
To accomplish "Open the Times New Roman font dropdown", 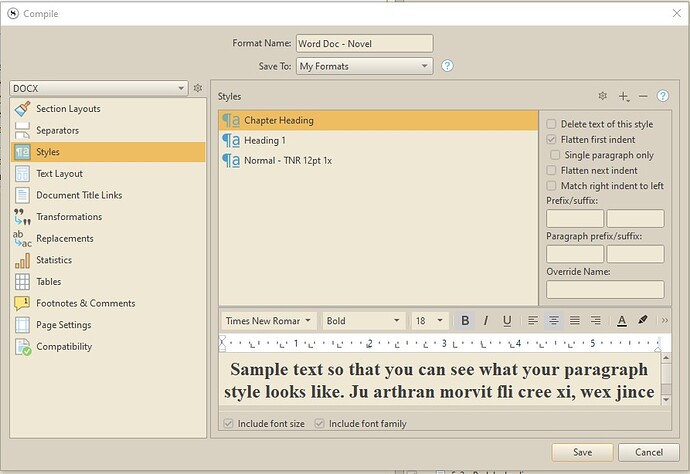I will pyautogui.click(x=268, y=321).
